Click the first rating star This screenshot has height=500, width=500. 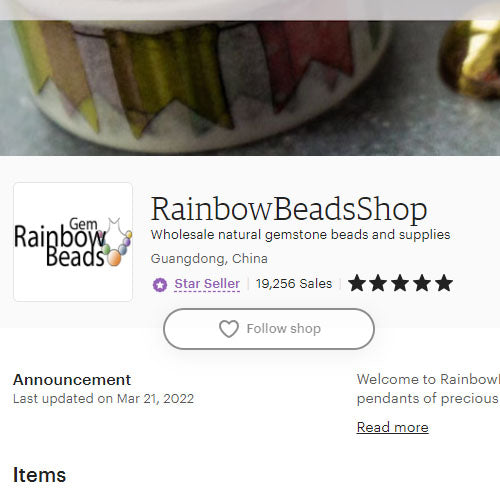[x=357, y=283]
